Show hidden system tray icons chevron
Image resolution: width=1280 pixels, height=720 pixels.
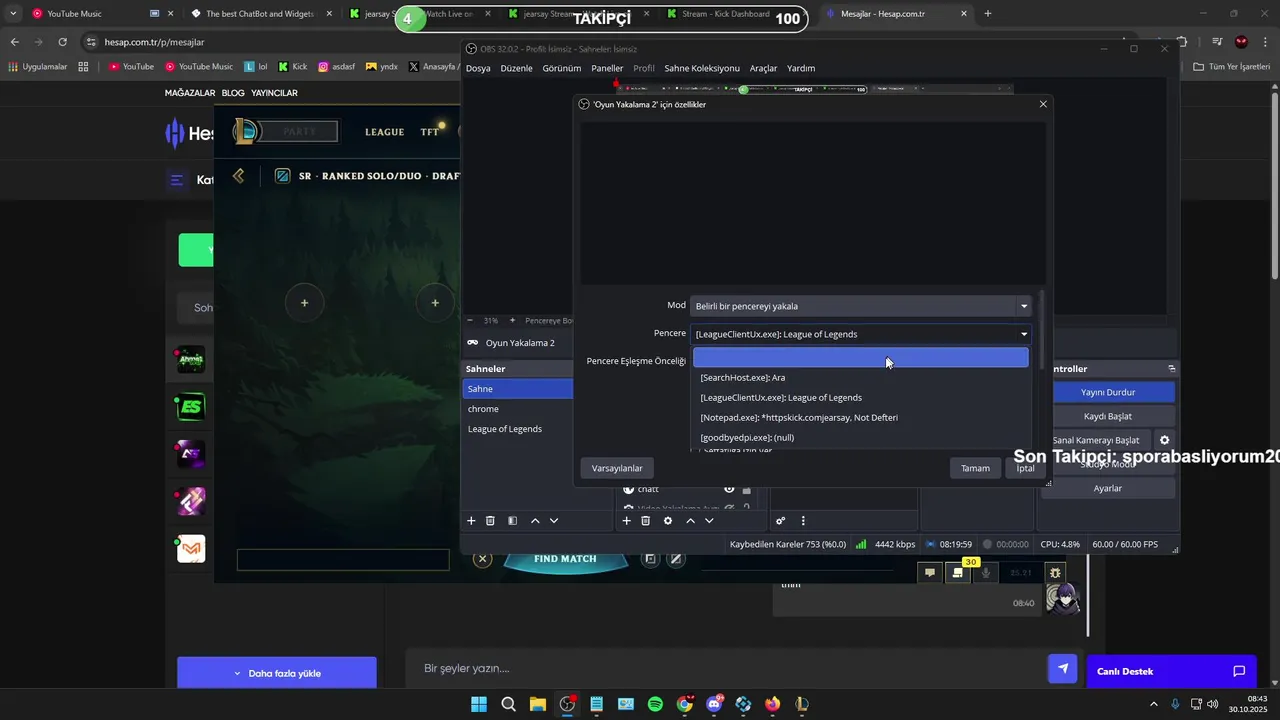pos(1153,704)
